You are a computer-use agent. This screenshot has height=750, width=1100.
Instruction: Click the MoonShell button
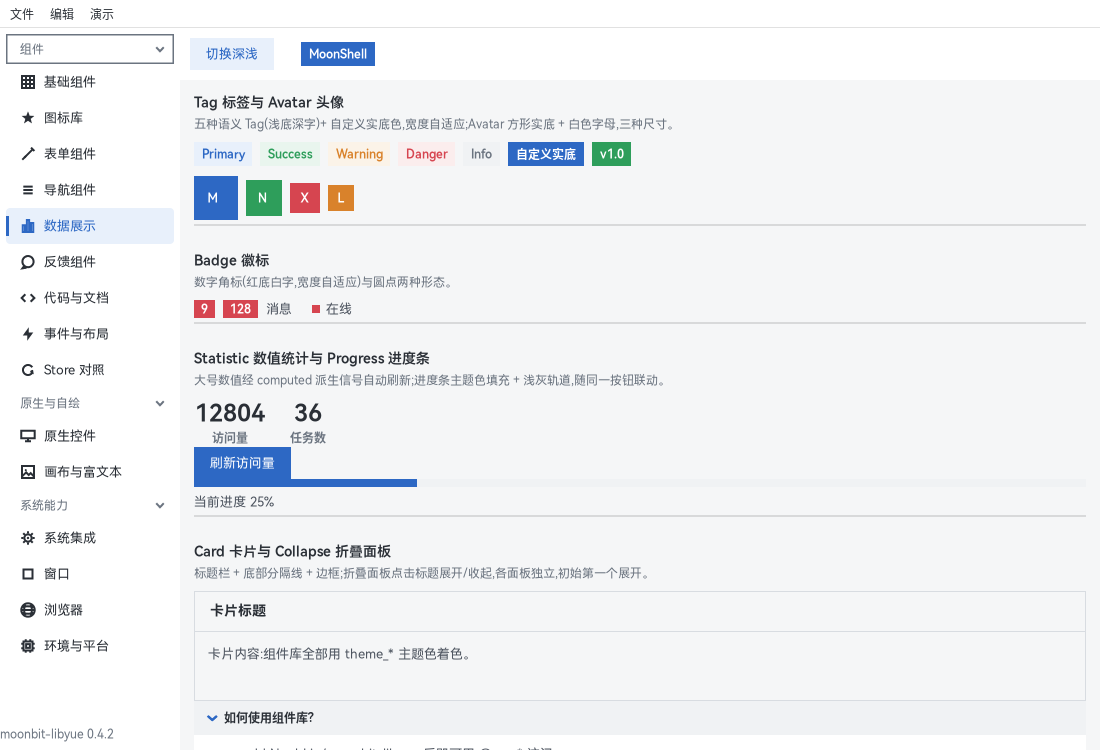(x=338, y=54)
